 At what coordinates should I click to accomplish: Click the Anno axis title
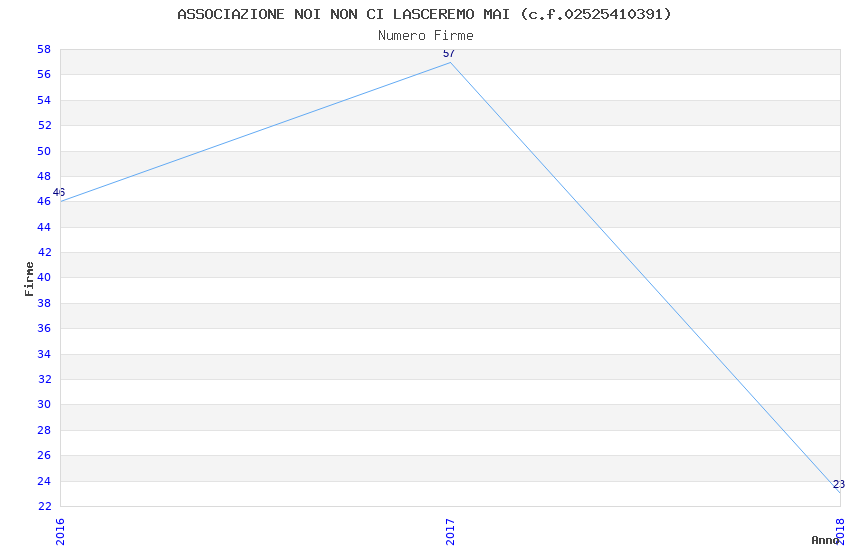(825, 540)
